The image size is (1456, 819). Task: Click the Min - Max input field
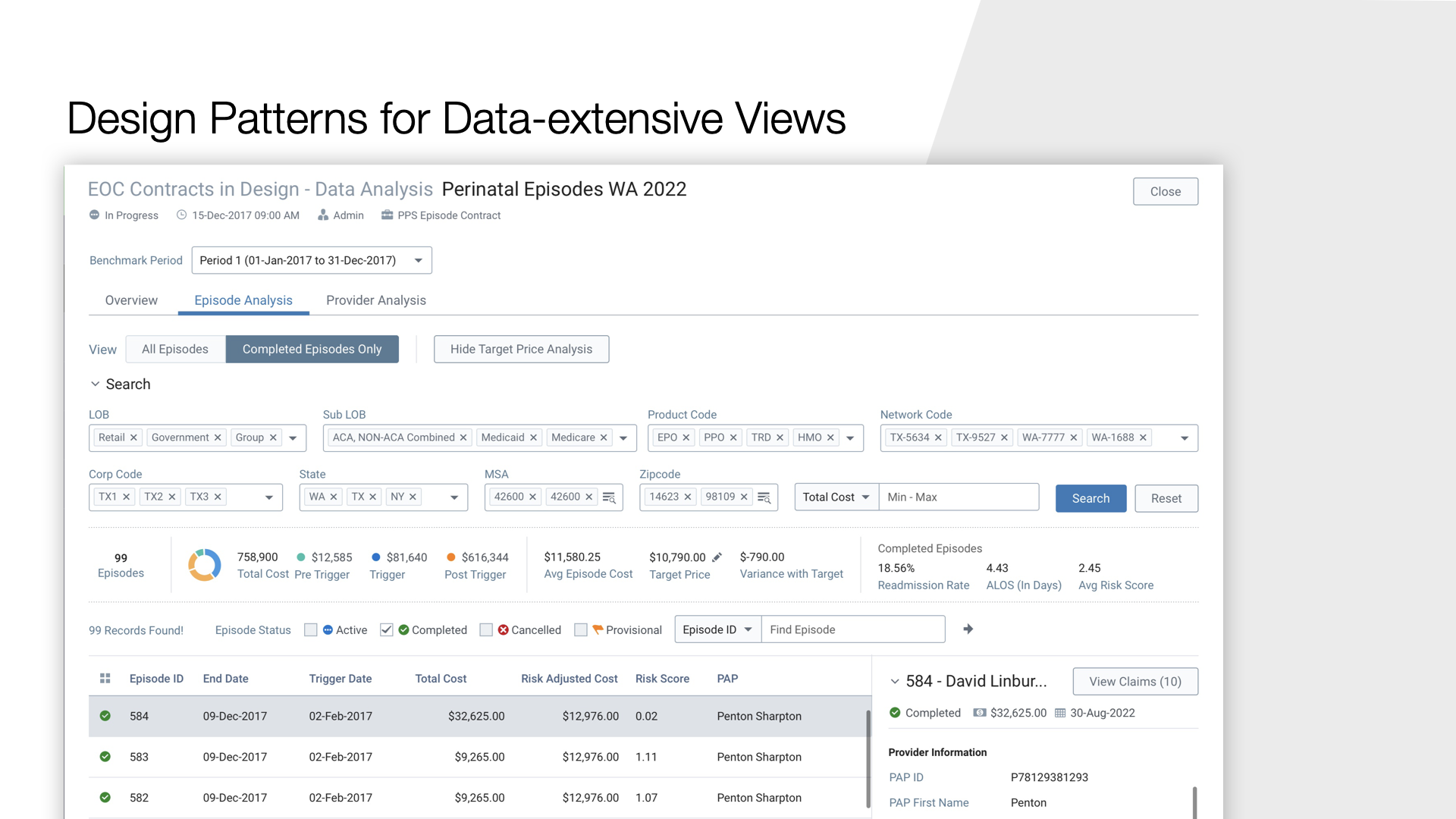(959, 497)
